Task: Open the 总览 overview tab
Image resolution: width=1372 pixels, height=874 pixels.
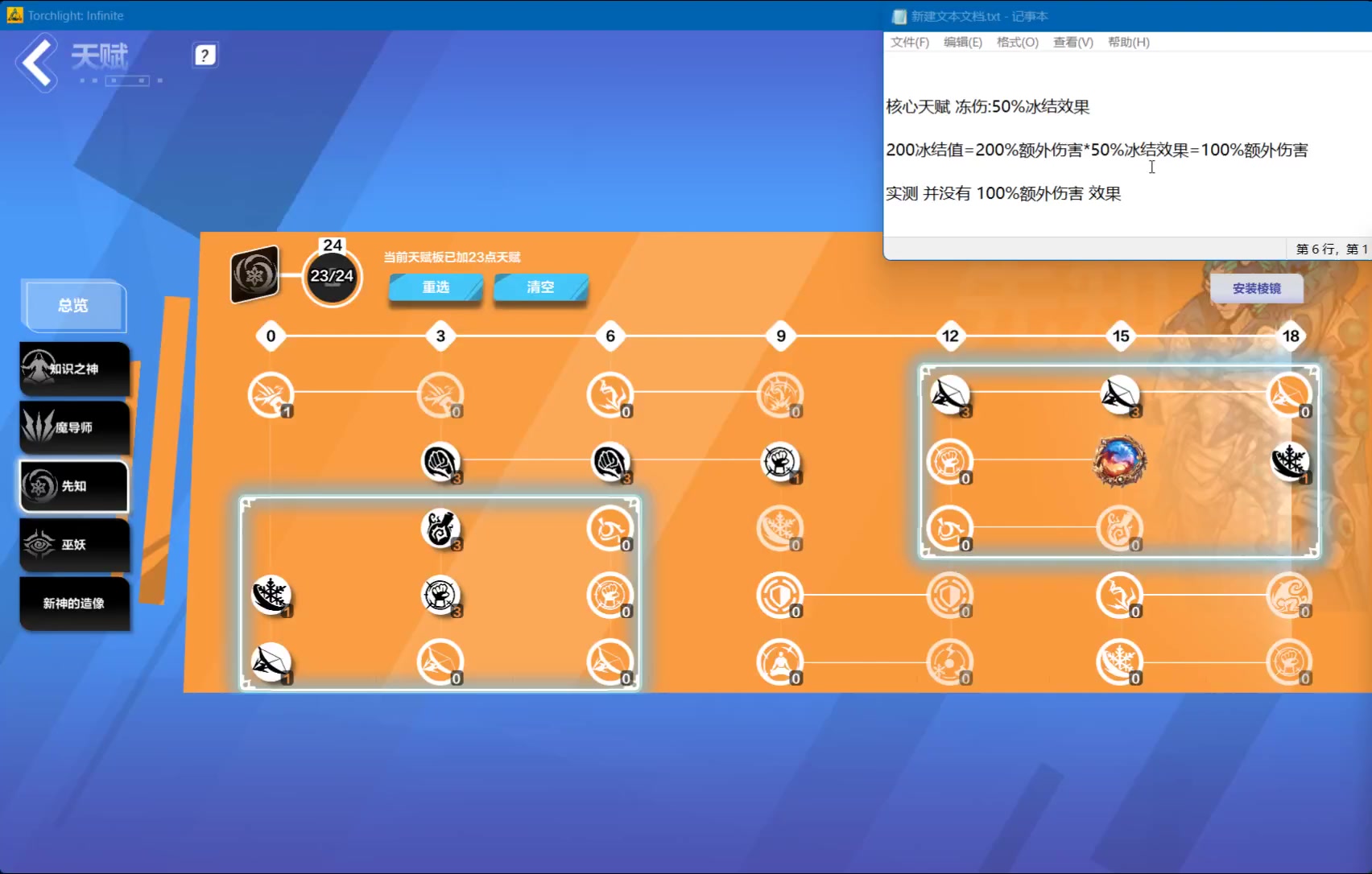Action: [x=73, y=306]
